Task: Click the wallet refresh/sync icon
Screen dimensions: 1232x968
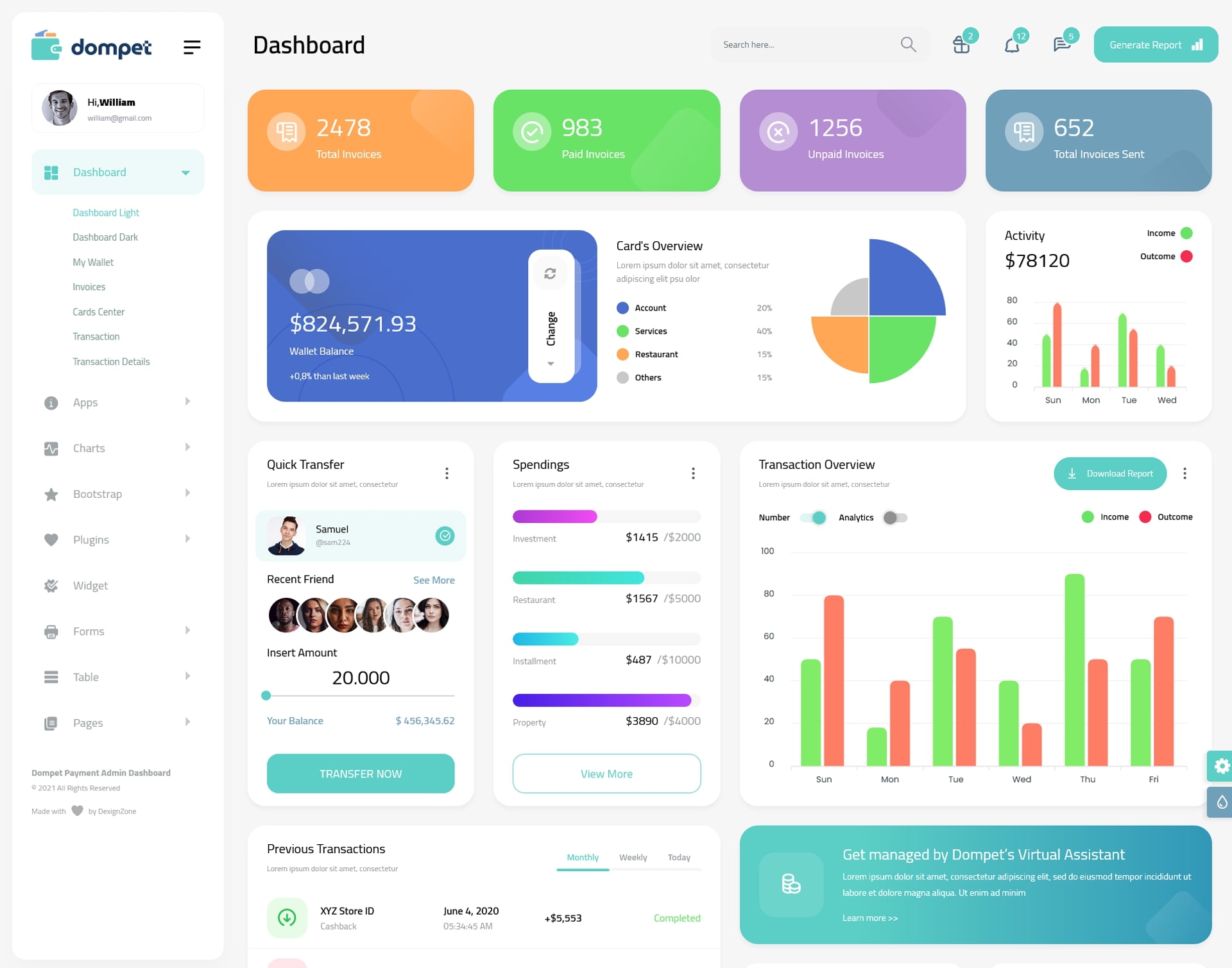Action: (x=550, y=275)
